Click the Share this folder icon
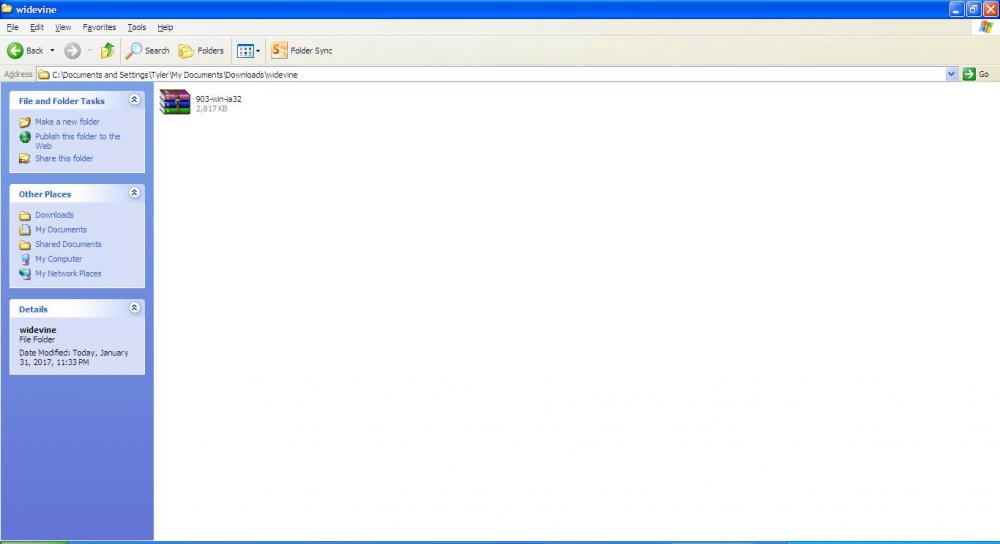The image size is (1000, 544). (25, 158)
